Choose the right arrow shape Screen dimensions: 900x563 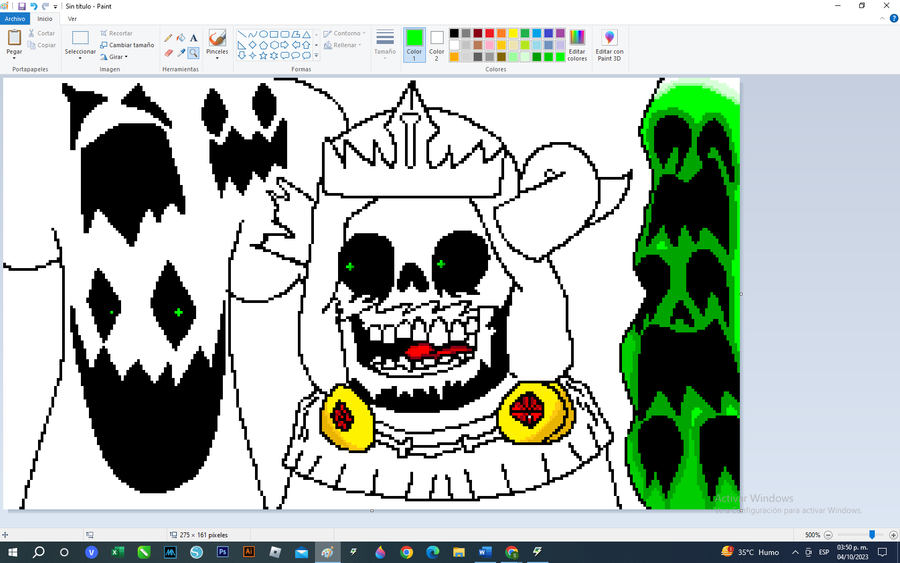pos(285,45)
